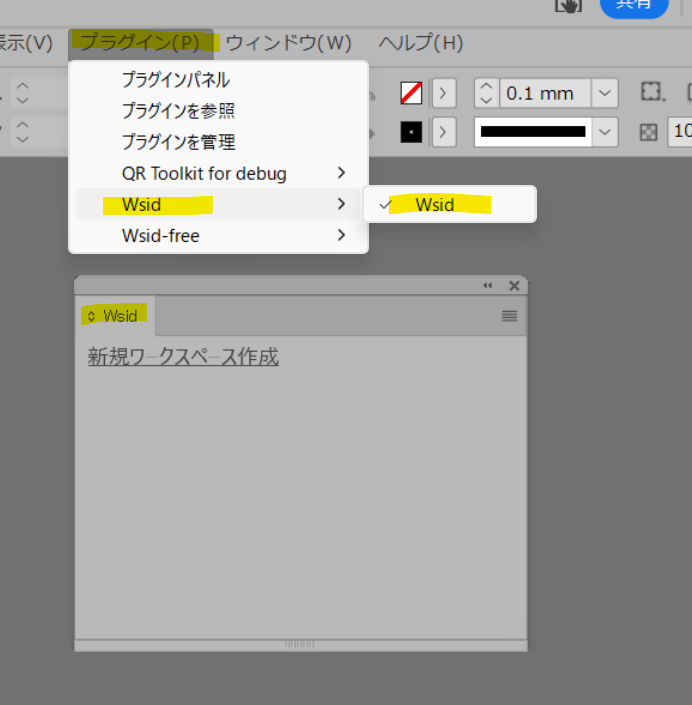Screen dimensions: 692x705
Task: Open stroke options arrow next to black swatch
Action: click(x=444, y=132)
